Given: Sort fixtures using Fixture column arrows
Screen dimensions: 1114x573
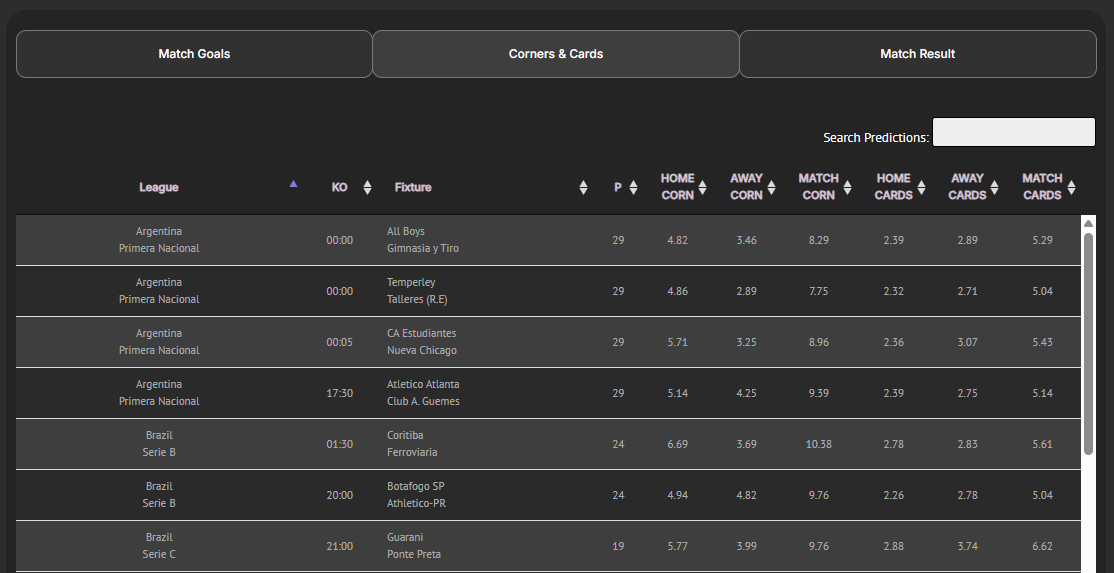Looking at the screenshot, I should (583, 188).
